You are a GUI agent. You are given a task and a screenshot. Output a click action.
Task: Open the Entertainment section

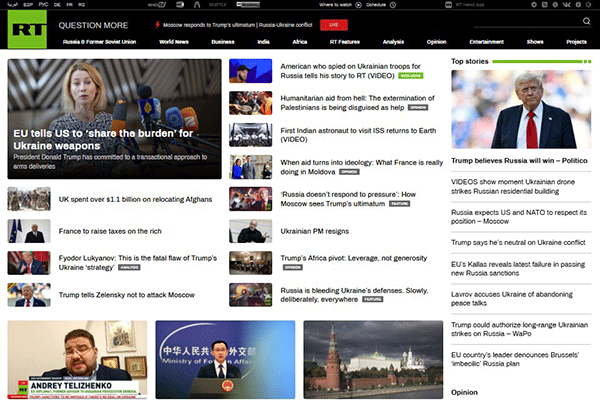pos(486,42)
